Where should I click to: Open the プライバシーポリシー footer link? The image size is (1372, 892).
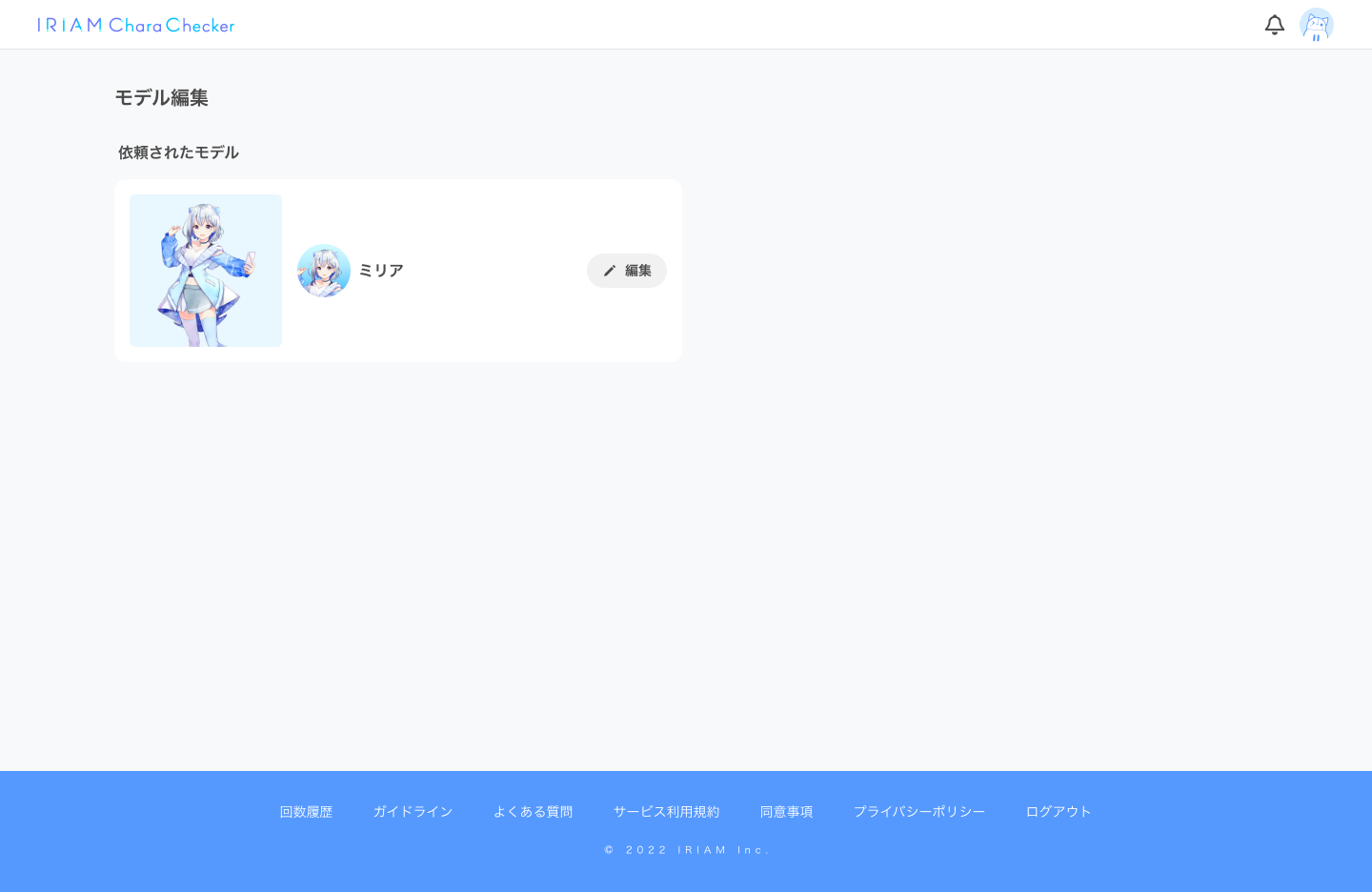click(919, 812)
